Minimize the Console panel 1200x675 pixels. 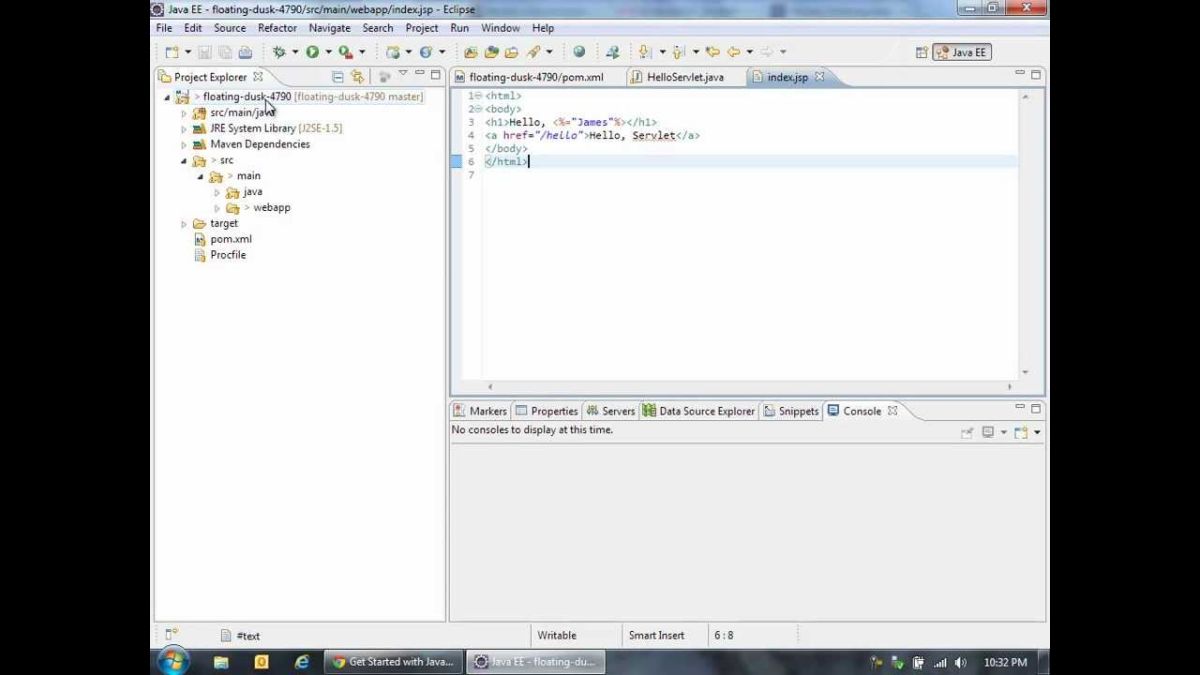tap(1021, 408)
